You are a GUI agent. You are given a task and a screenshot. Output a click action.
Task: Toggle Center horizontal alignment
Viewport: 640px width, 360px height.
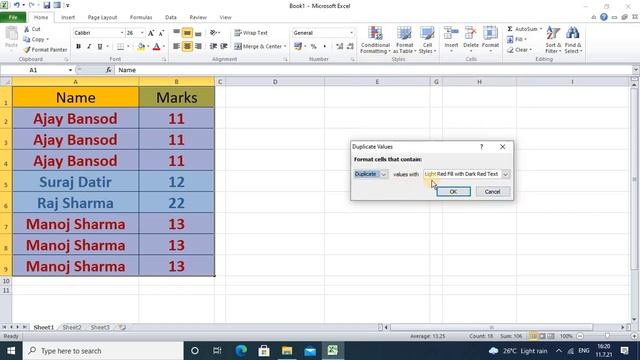pyautogui.click(x=187, y=47)
